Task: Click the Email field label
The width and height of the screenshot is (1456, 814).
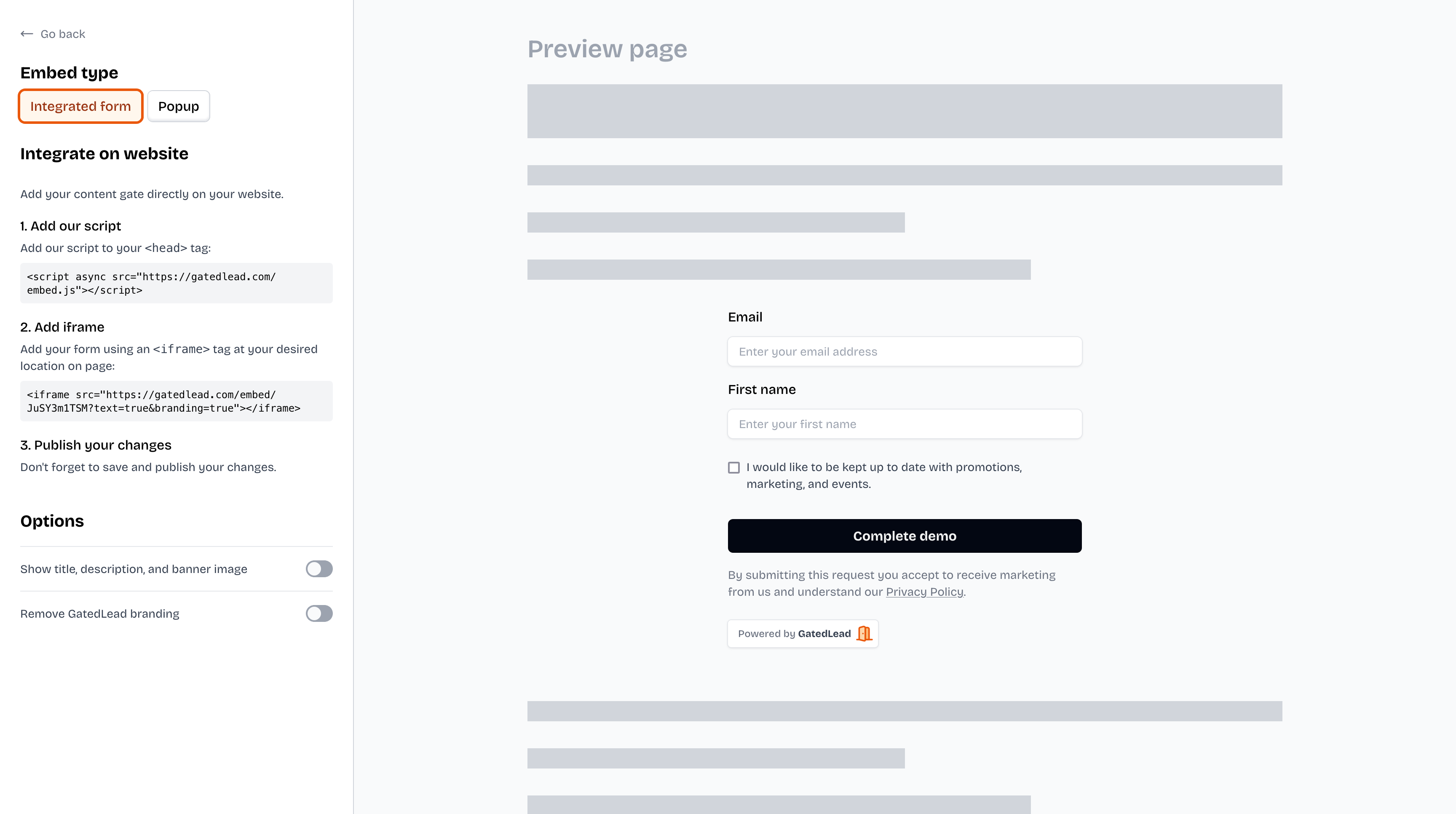Action: (745, 317)
